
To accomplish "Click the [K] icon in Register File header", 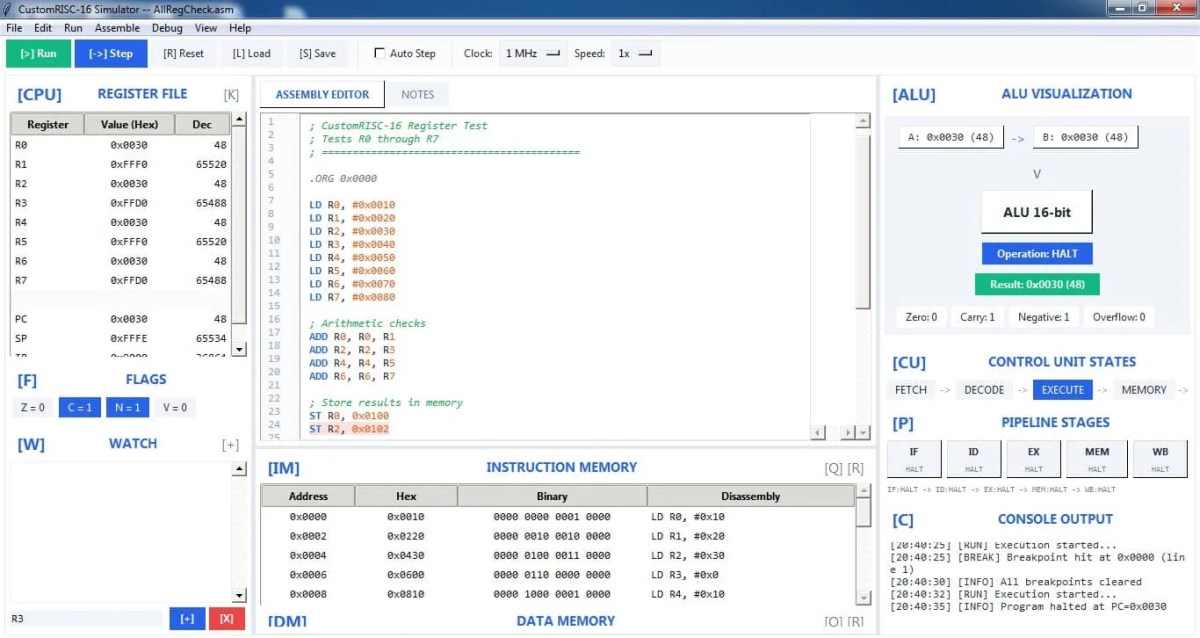I will click(231, 95).
